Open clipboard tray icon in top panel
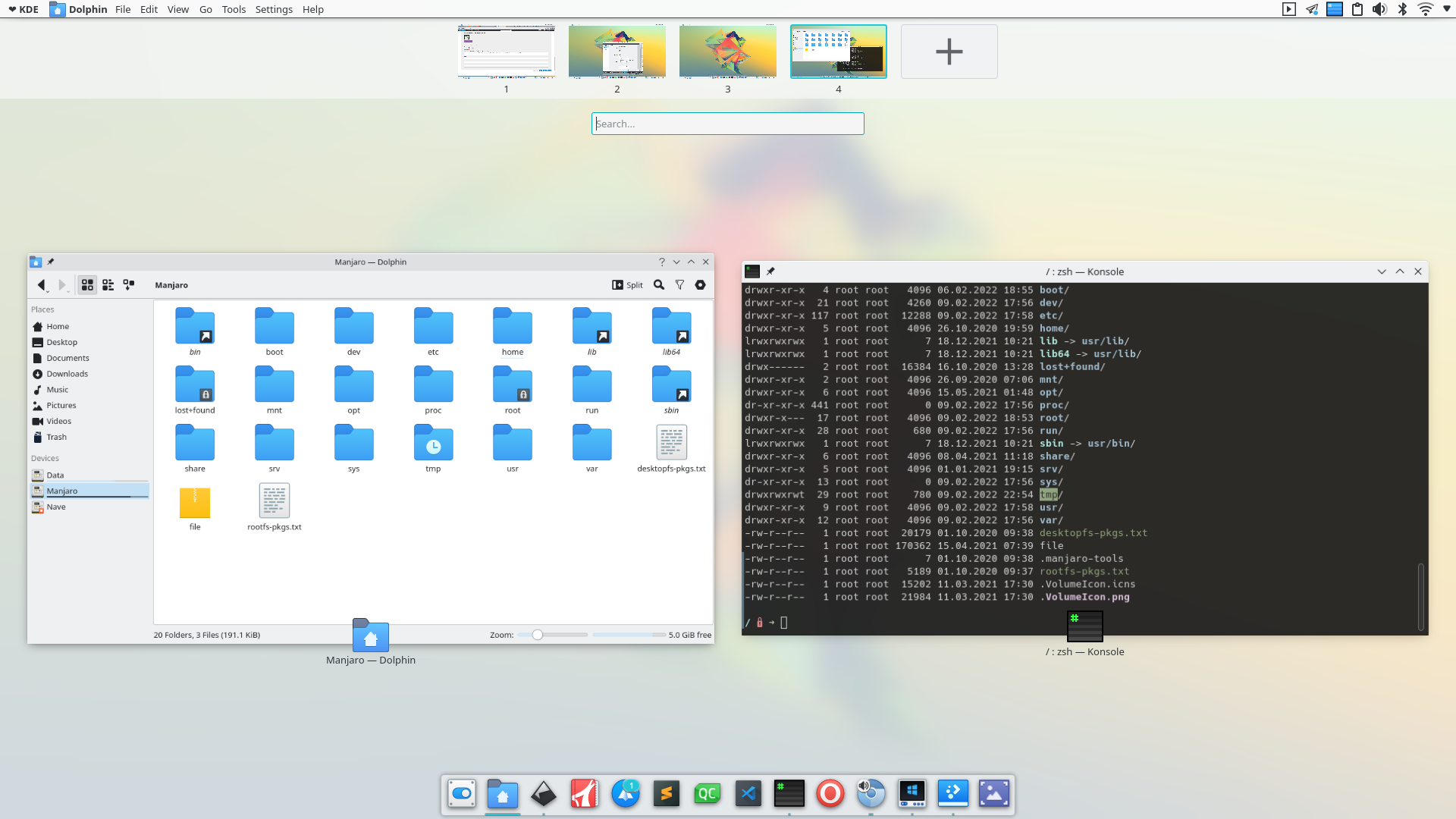 pyautogui.click(x=1357, y=9)
